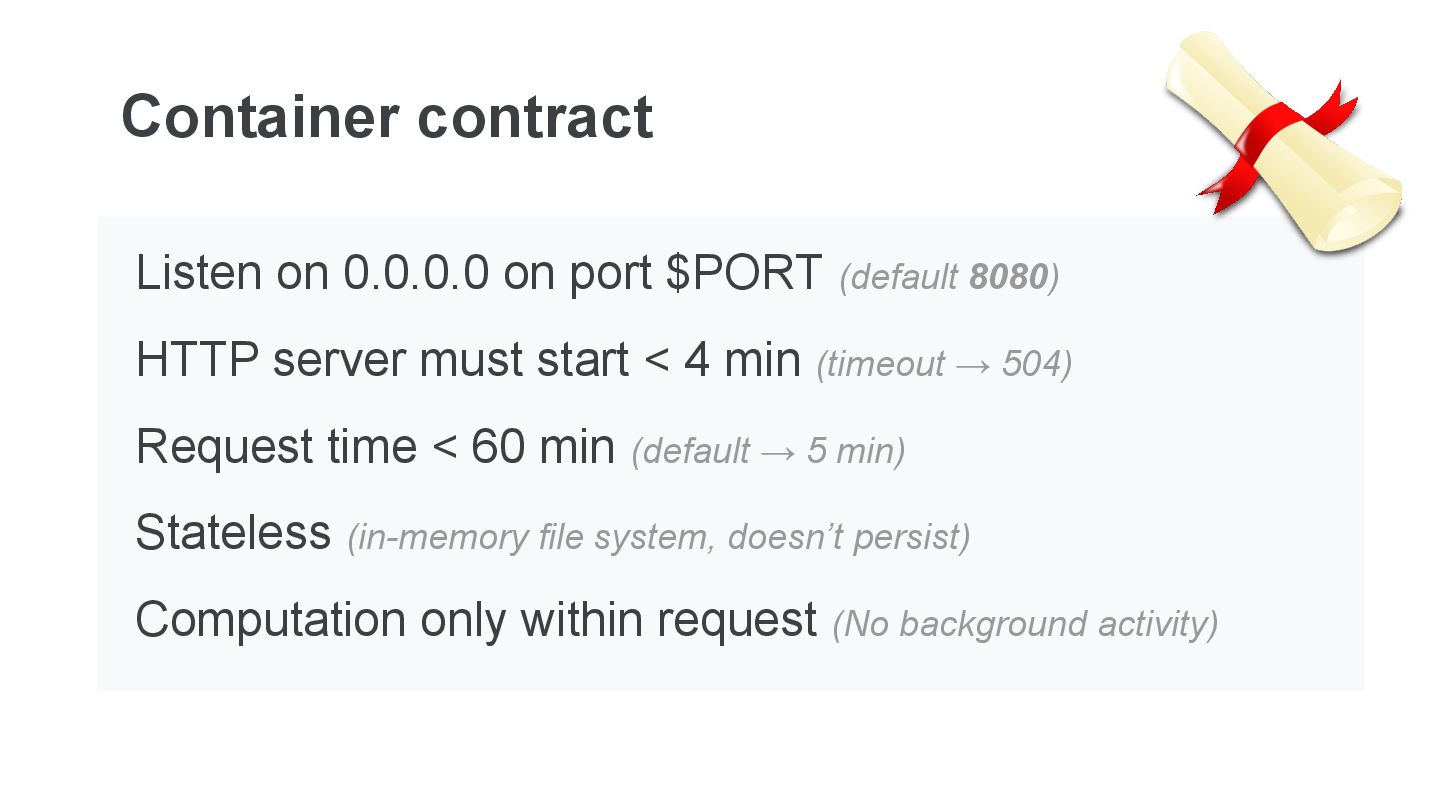Click the '(timeout → 504)' note
1440x810 pixels.
click(x=944, y=364)
